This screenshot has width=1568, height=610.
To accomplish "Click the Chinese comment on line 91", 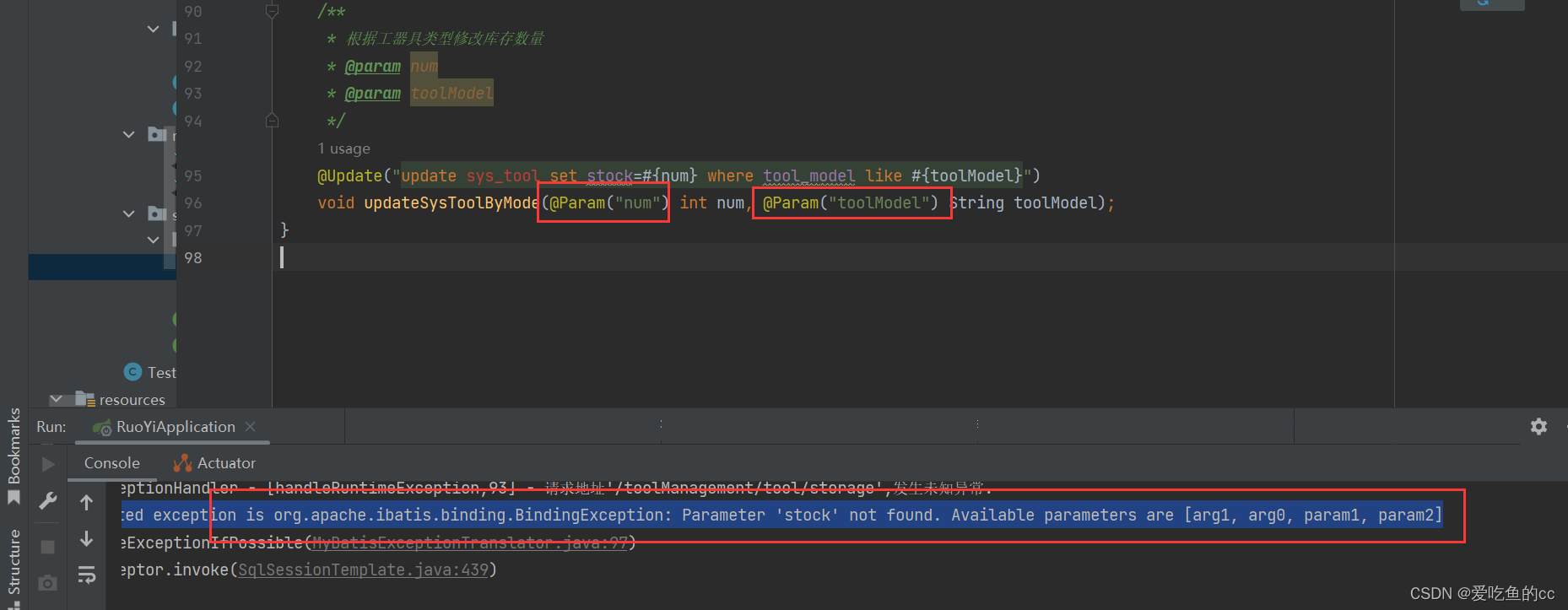I will pos(445,39).
